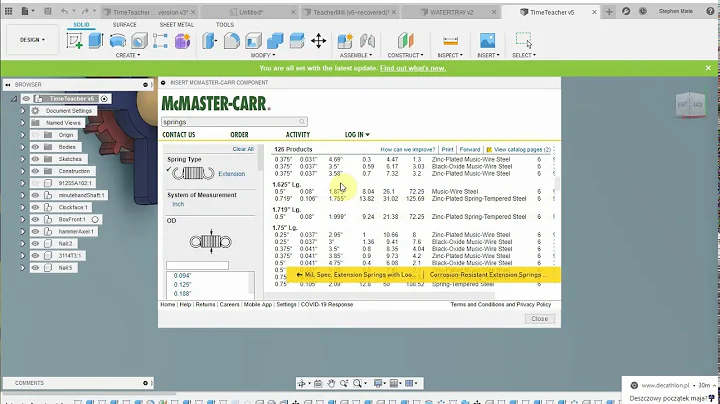
Task: Select the Revolve tool
Action: (x=118, y=41)
